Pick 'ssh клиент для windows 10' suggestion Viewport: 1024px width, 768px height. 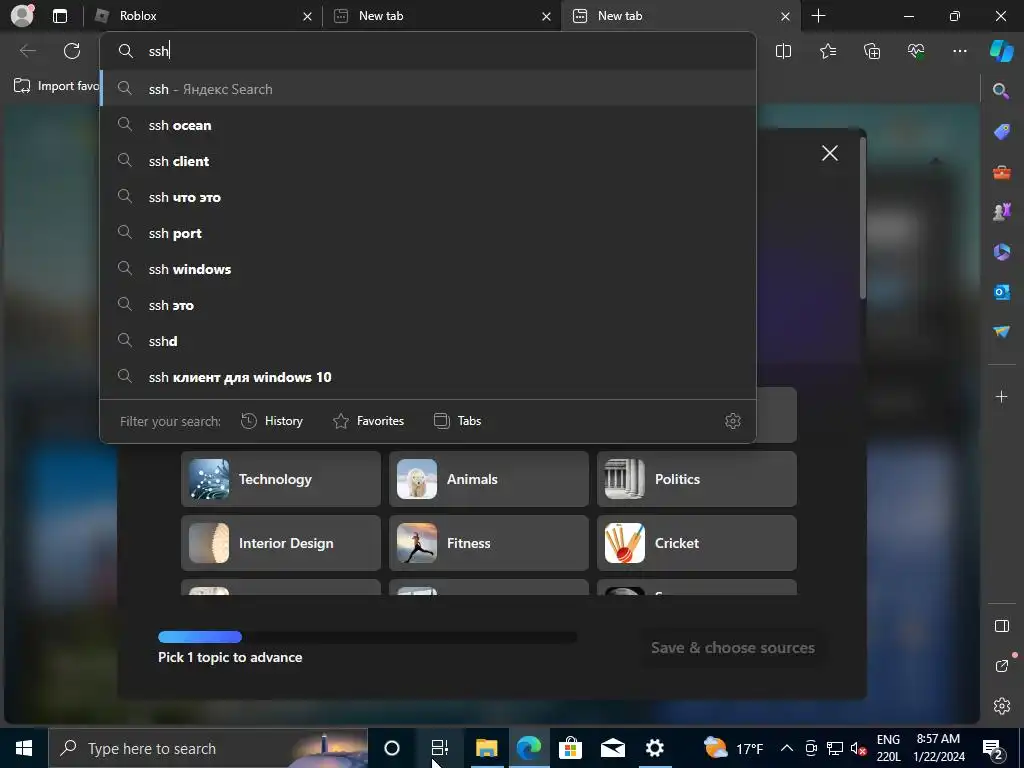click(x=428, y=377)
